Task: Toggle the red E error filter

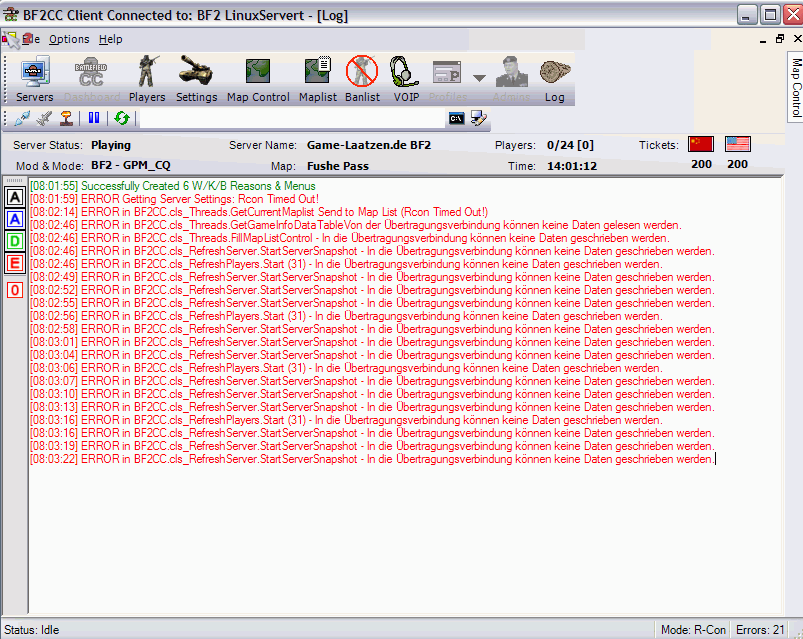Action: [x=15, y=263]
